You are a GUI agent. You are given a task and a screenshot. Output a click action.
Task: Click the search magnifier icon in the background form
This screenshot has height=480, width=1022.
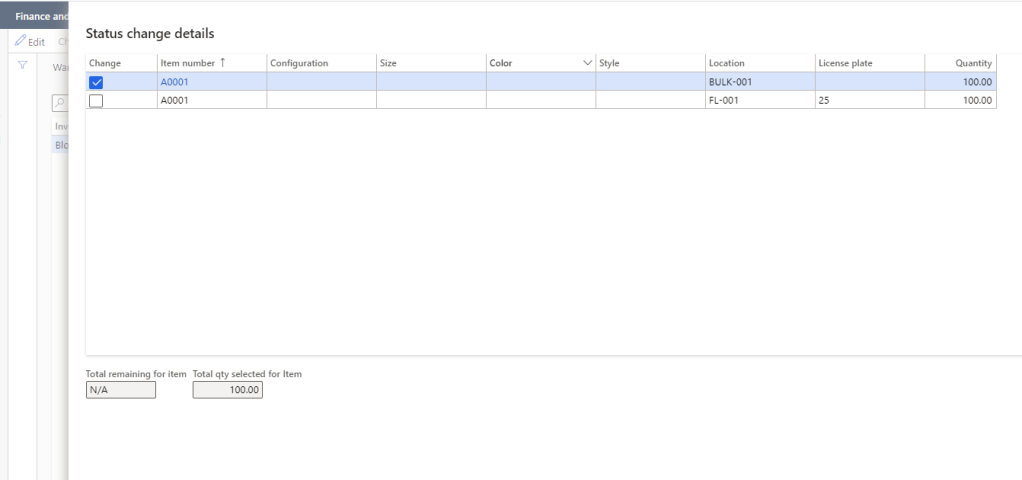tap(60, 101)
